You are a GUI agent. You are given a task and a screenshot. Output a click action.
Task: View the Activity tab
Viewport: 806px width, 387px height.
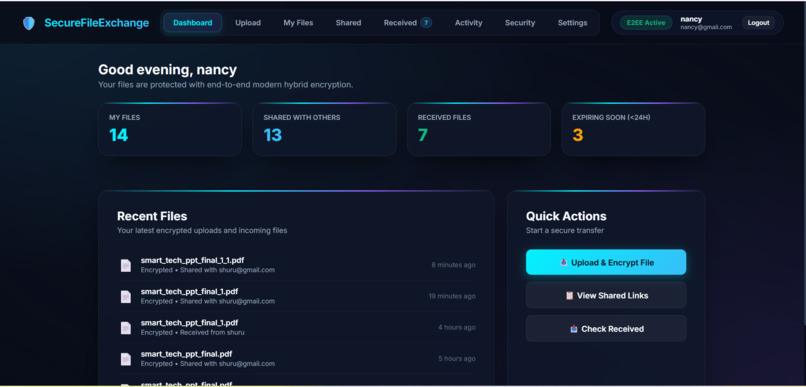tap(469, 23)
